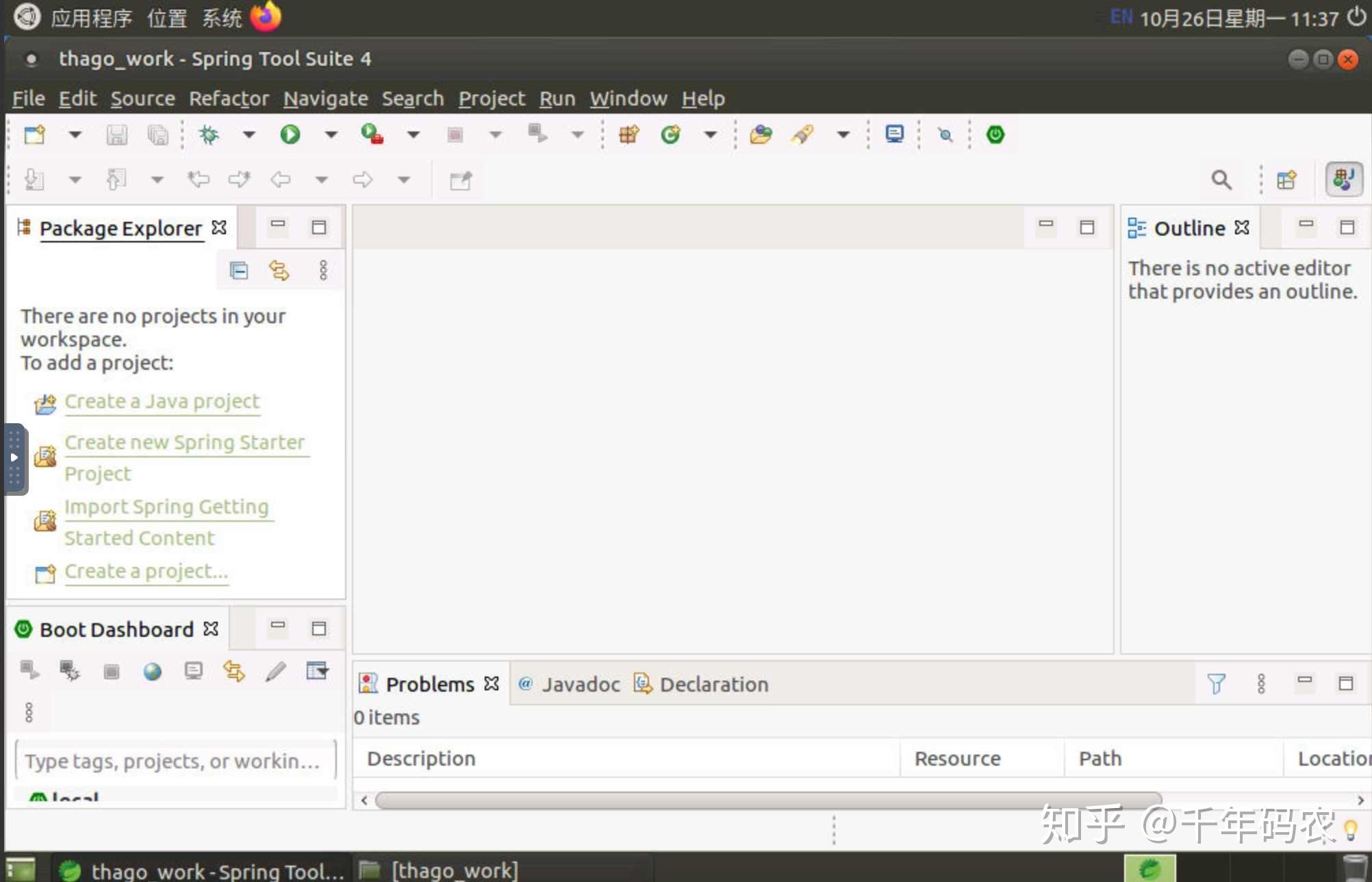Image resolution: width=1372 pixels, height=882 pixels.
Task: Click the Save disk icon in toolbar
Action: 116,135
